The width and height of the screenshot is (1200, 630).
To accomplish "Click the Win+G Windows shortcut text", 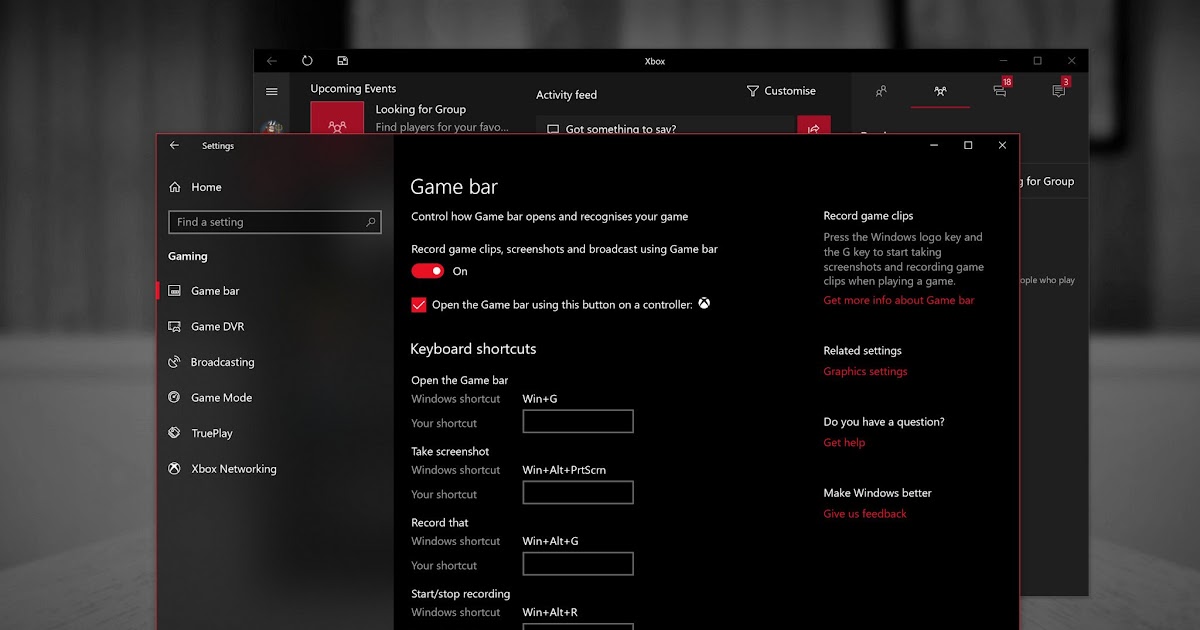I will tap(540, 399).
